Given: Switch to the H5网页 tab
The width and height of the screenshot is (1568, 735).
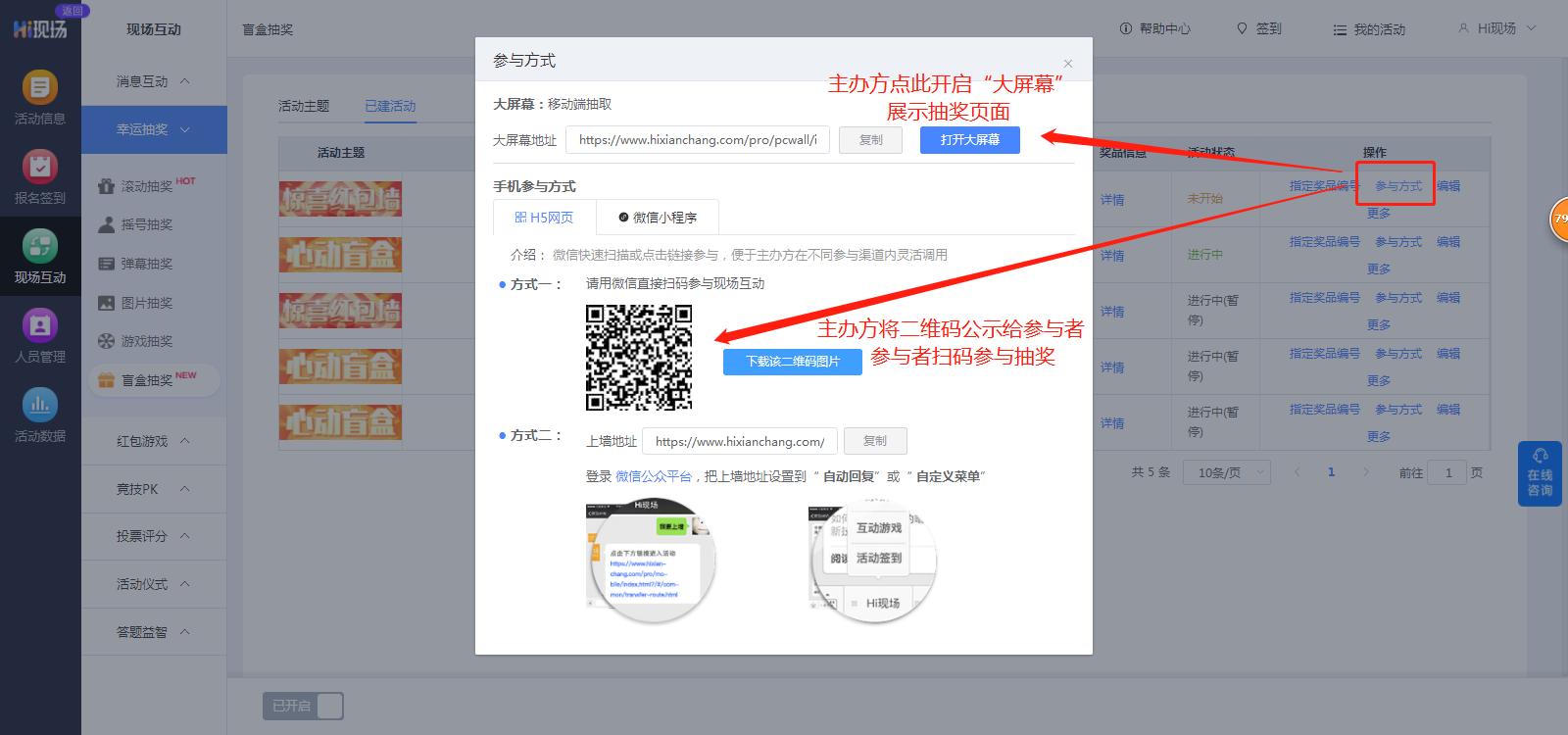Looking at the screenshot, I should point(544,218).
